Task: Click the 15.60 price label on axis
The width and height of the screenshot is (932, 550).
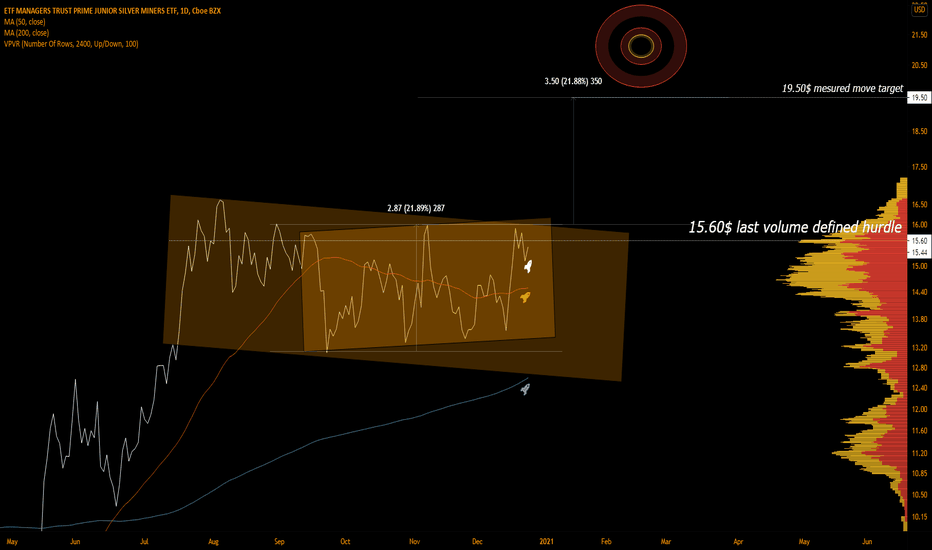Action: pos(920,241)
